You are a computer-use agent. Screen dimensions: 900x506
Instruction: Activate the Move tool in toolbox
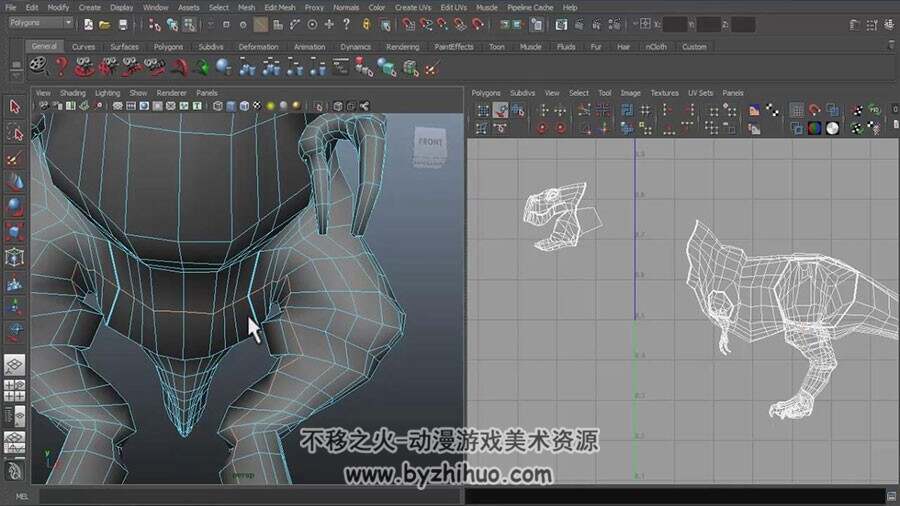point(15,183)
